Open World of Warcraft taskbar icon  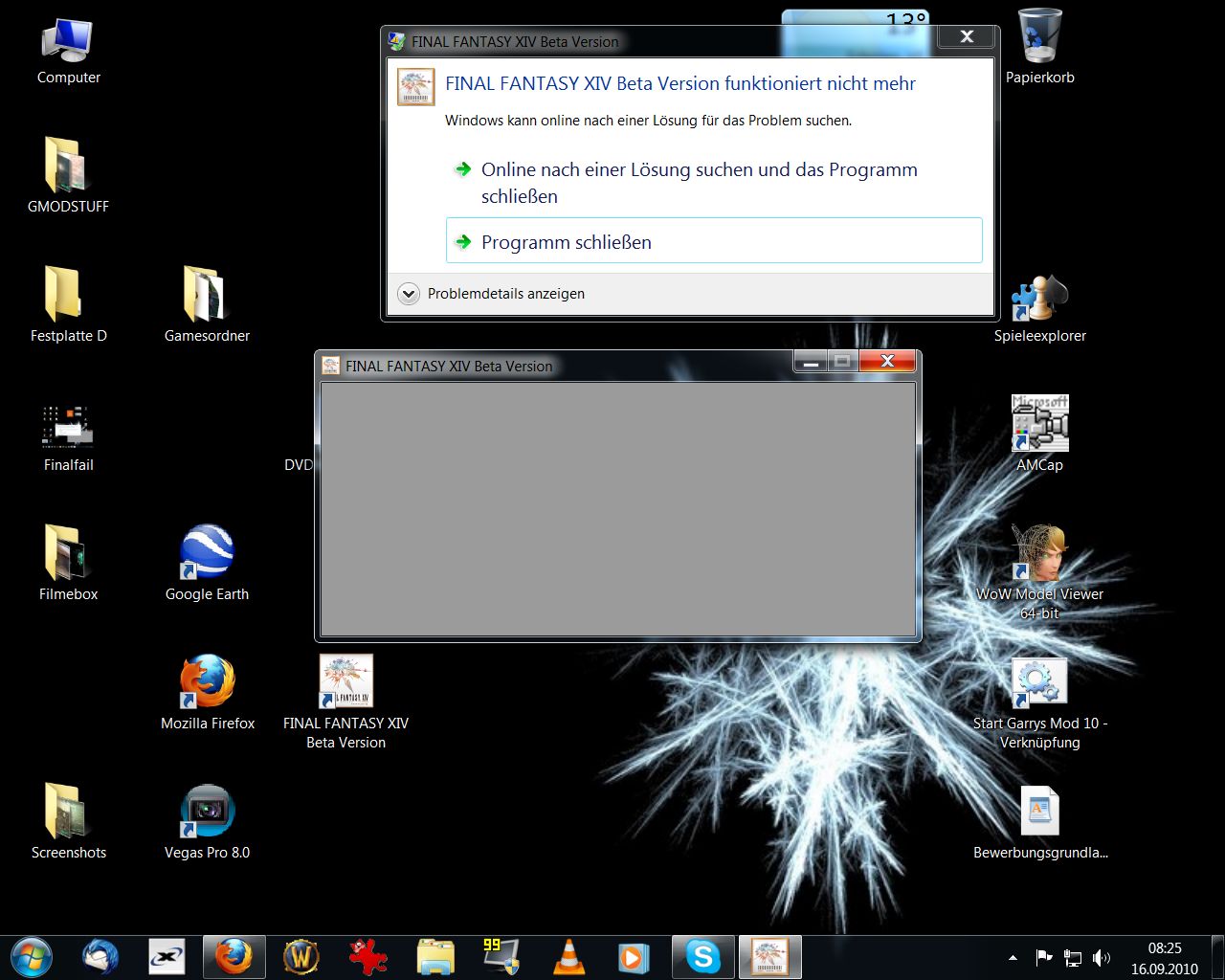click(x=301, y=957)
